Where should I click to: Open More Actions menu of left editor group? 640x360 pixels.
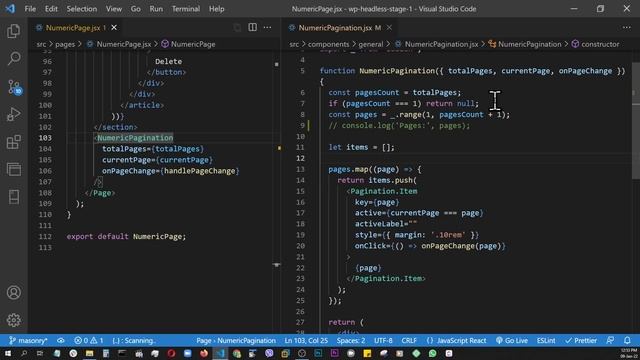pos(267,27)
